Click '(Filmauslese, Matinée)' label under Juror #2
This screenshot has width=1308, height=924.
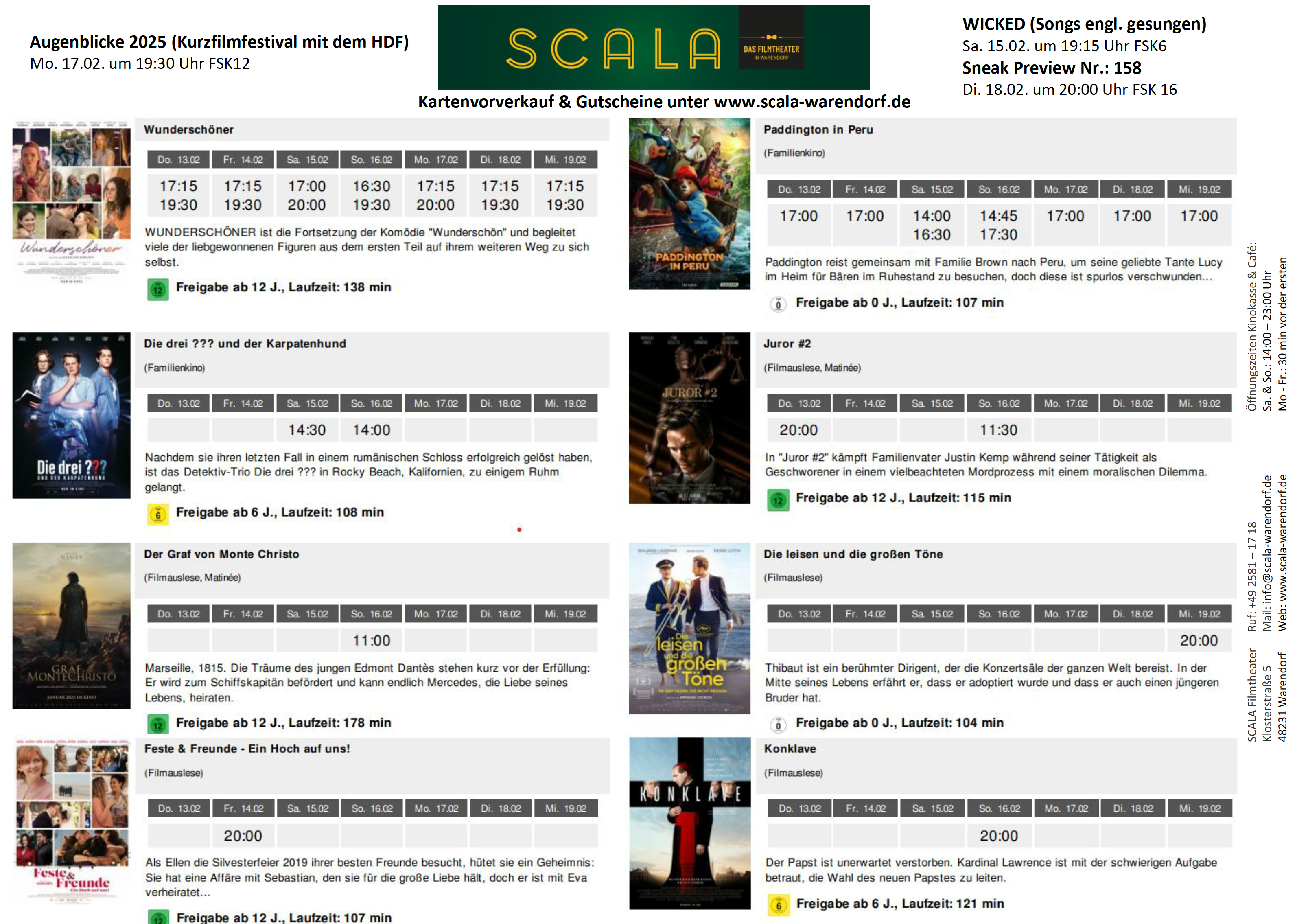[812, 368]
